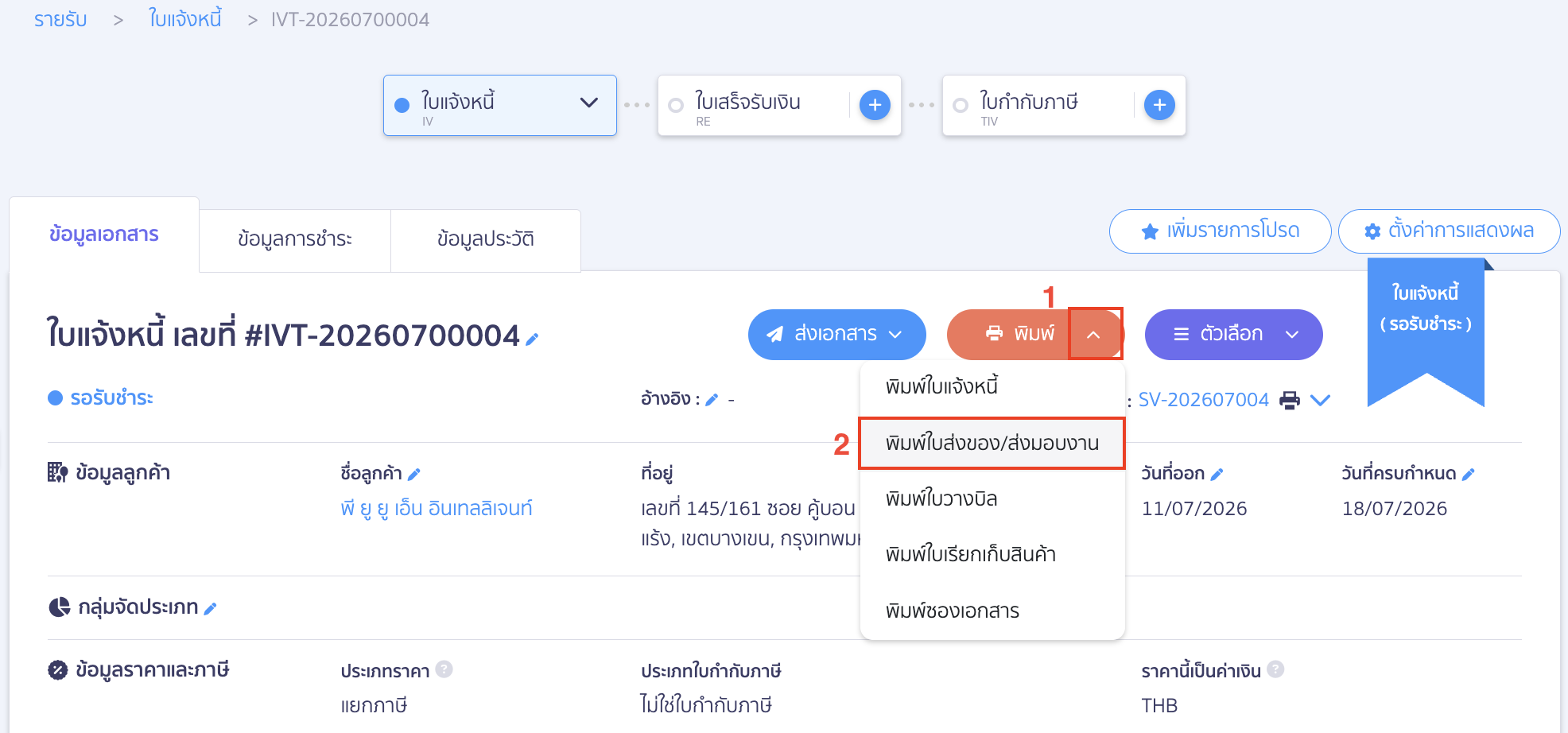Viewport: 1568px width, 733px height.
Task: Click the เพิ่มรายการโปรด favorite button
Action: tap(1221, 231)
